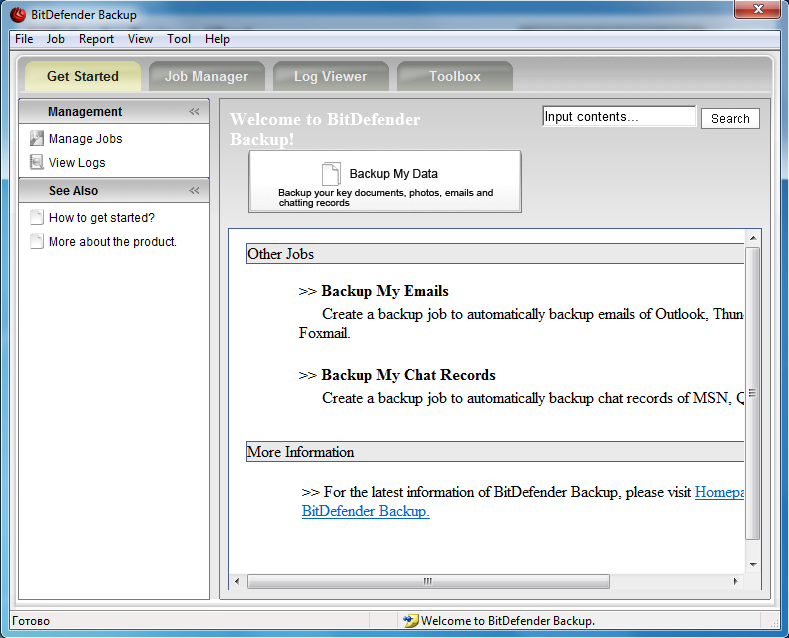Image resolution: width=789 pixels, height=638 pixels.
Task: Click the Input contents search field
Action: point(619,117)
